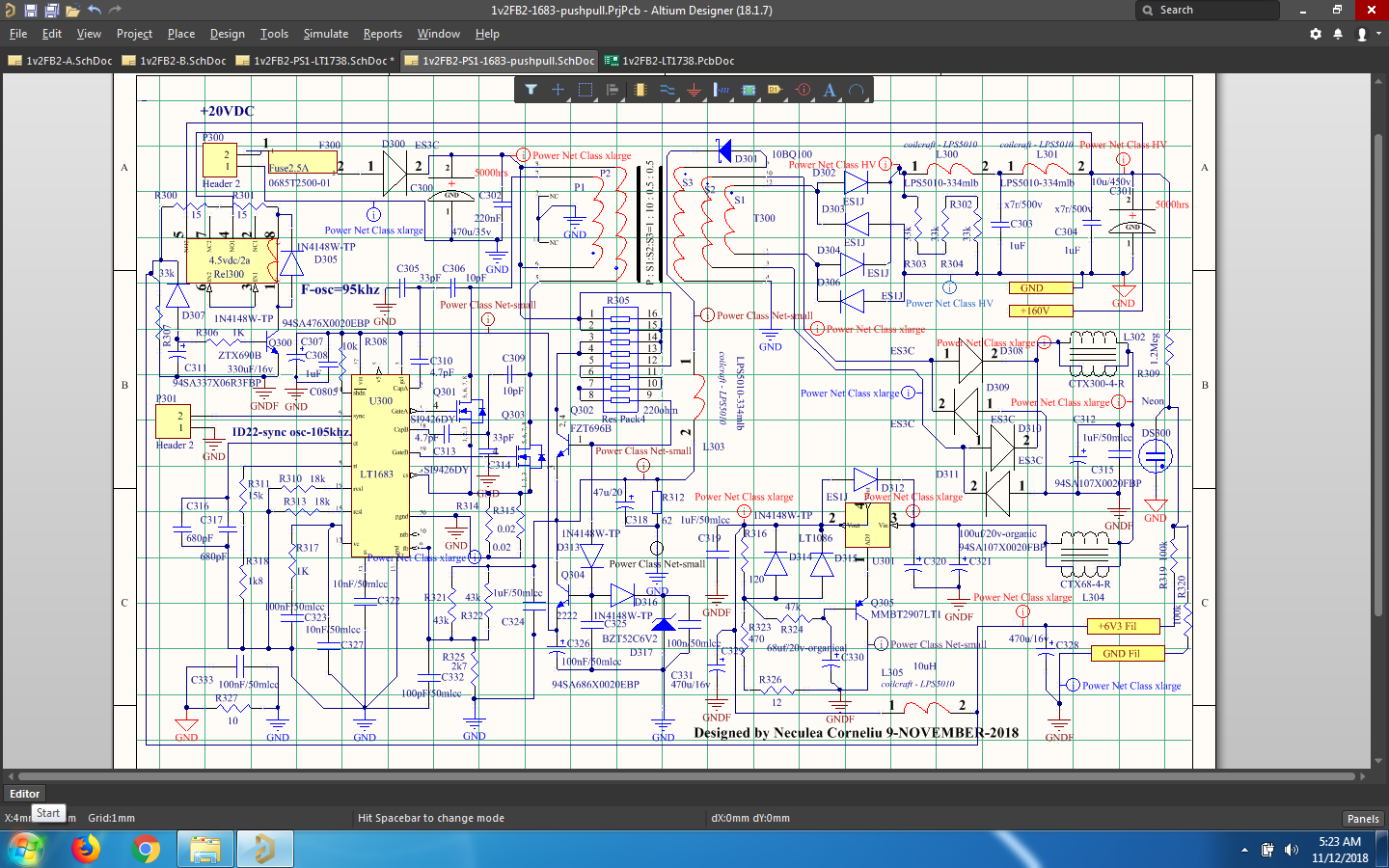The height and width of the screenshot is (868, 1389).
Task: Select the place sheet symbol tool
Action: [x=749, y=90]
